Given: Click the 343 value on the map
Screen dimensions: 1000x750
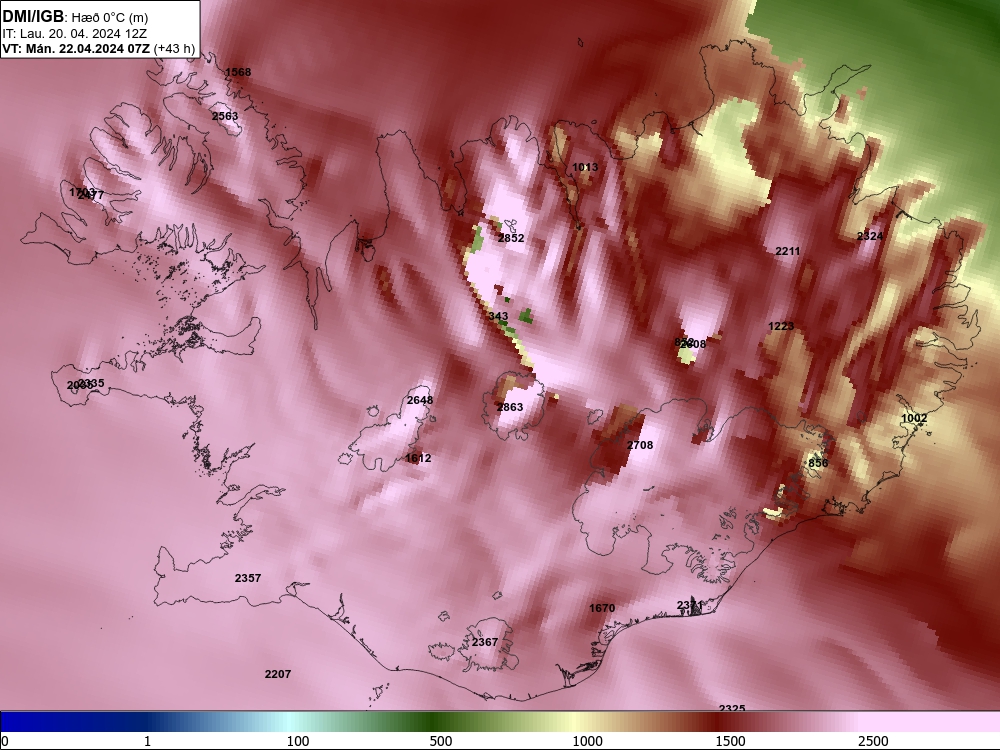Looking at the screenshot, I should pos(499,316).
